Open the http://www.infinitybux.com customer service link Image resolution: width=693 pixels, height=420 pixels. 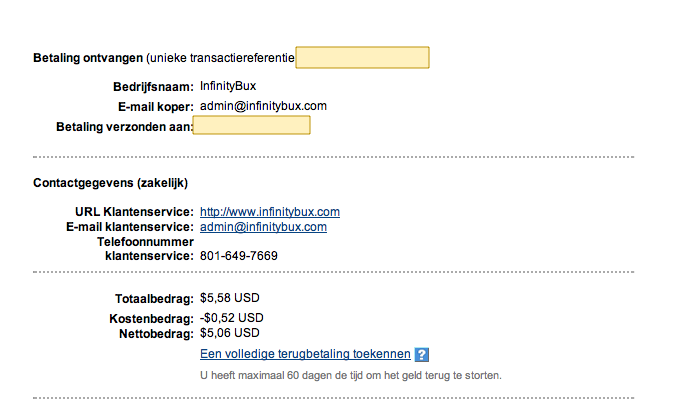pos(270,212)
